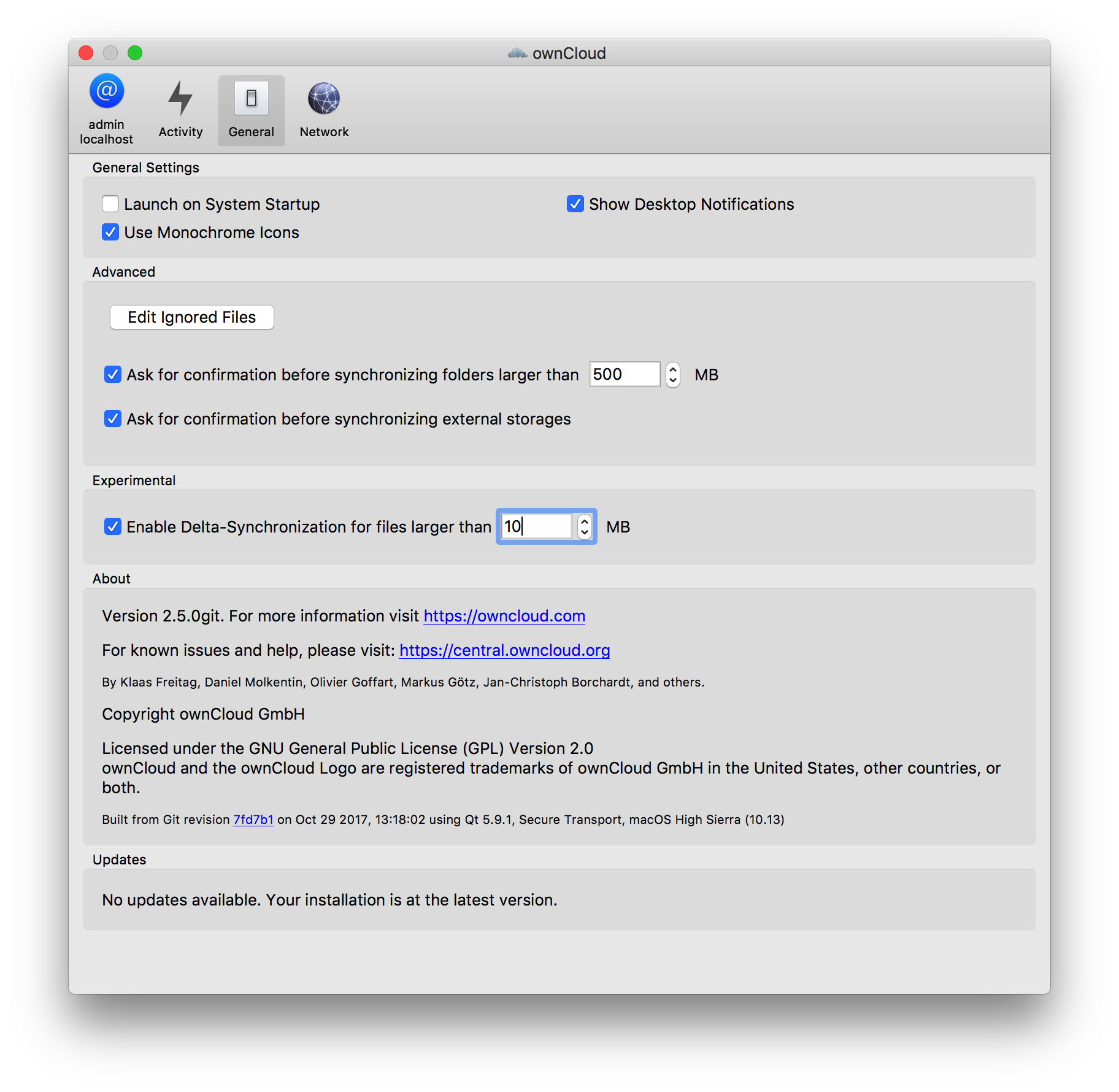
Task: Click the 'Version 2.5.0git' text
Action: [161, 616]
